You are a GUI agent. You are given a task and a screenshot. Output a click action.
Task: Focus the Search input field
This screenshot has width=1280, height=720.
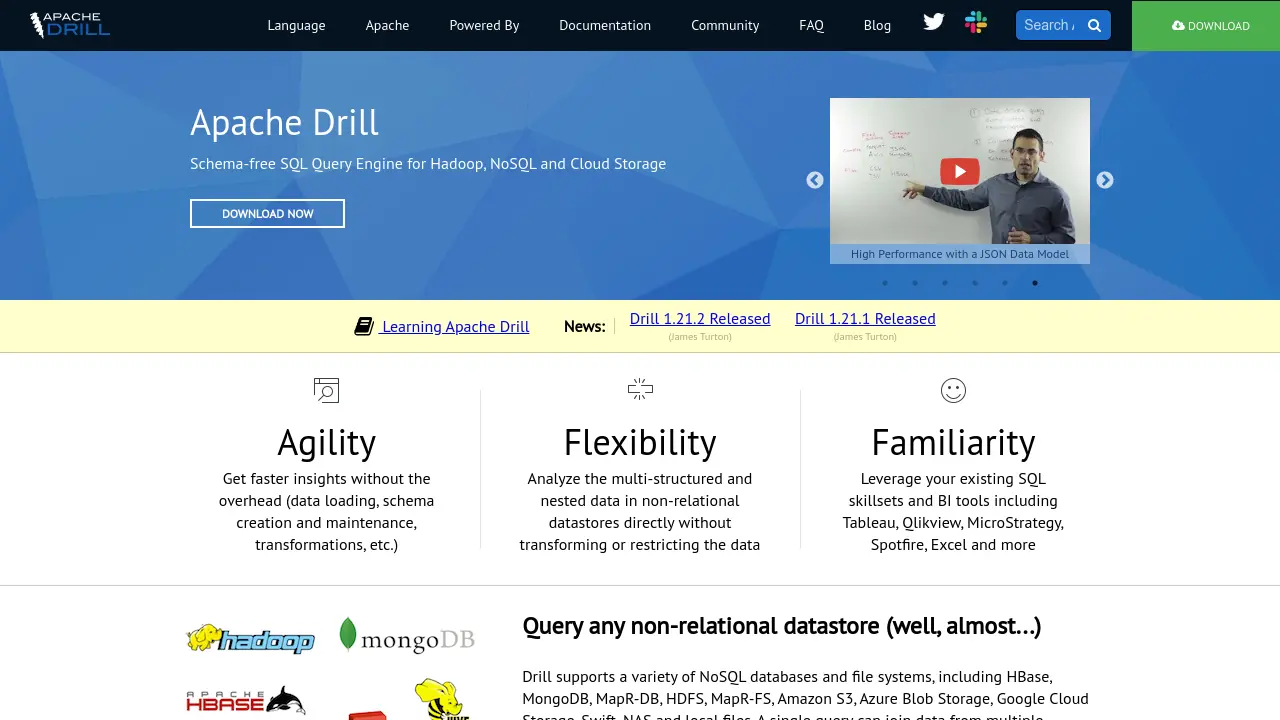[1049, 25]
